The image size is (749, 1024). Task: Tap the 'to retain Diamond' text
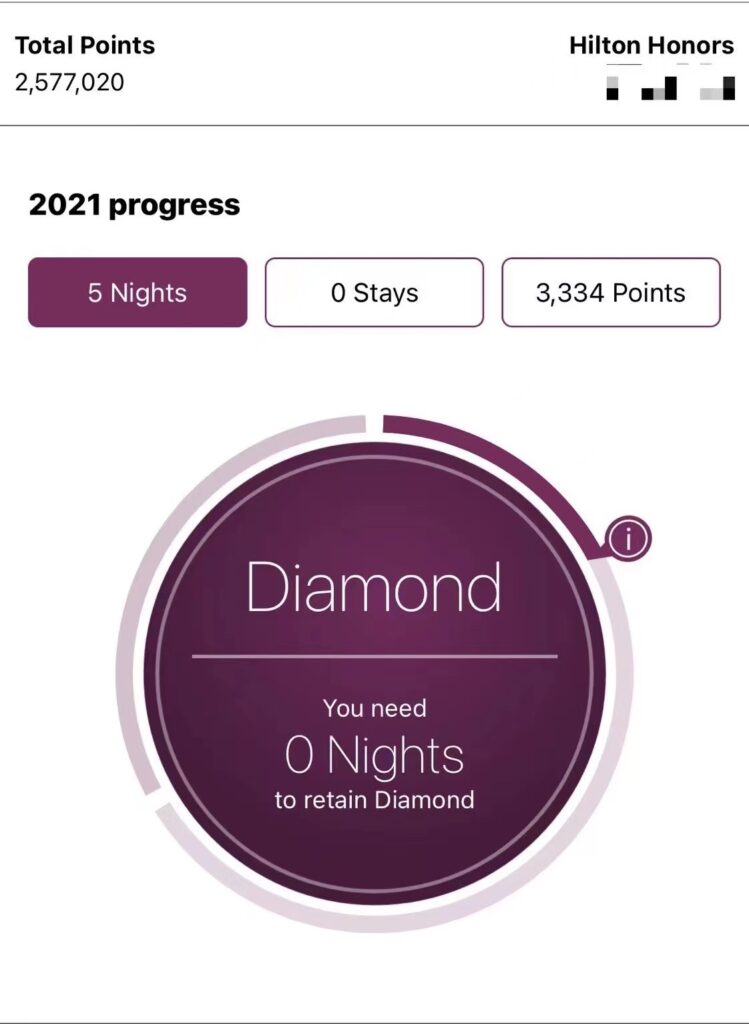point(374,800)
